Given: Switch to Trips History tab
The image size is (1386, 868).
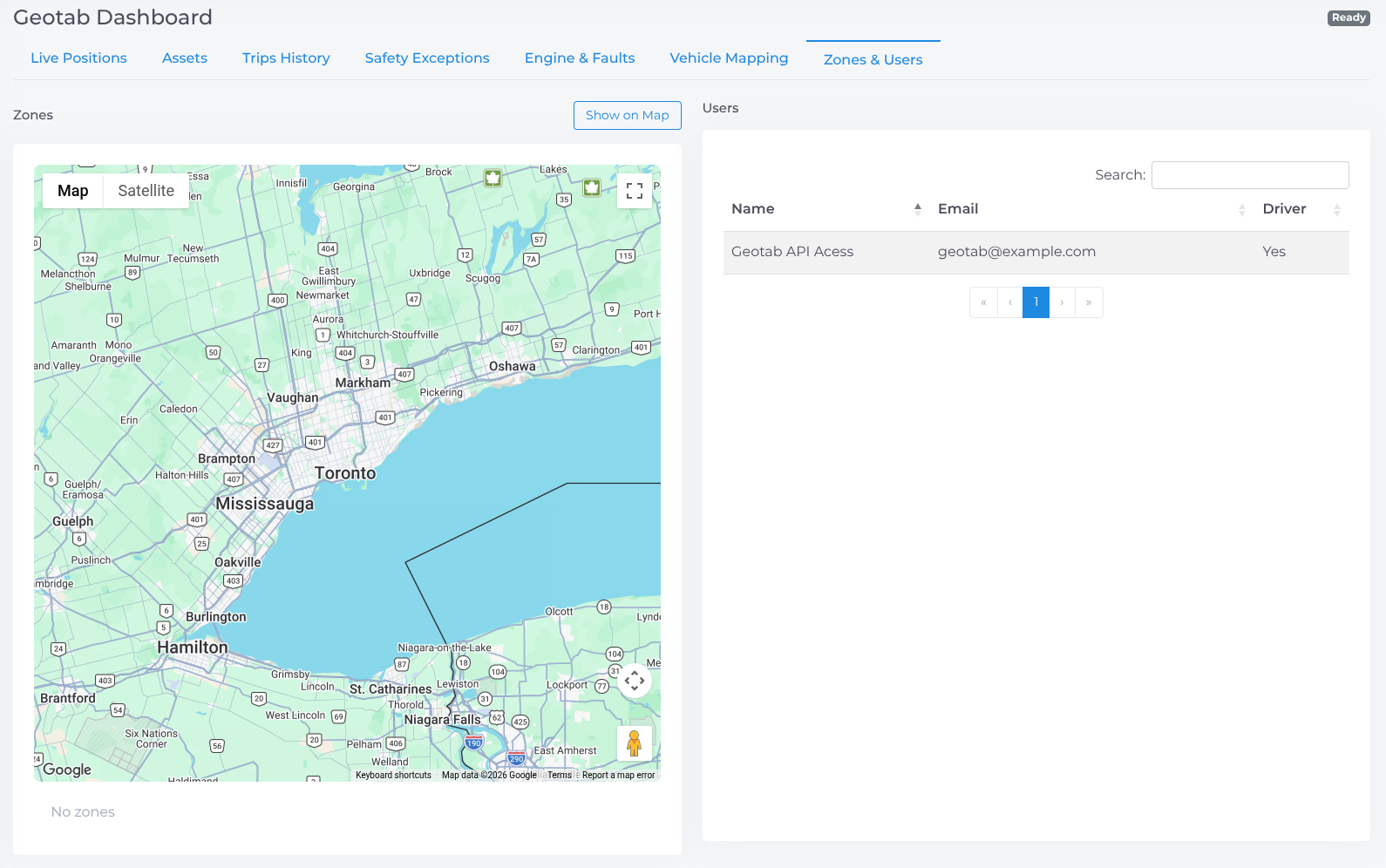Looking at the screenshot, I should 286,58.
